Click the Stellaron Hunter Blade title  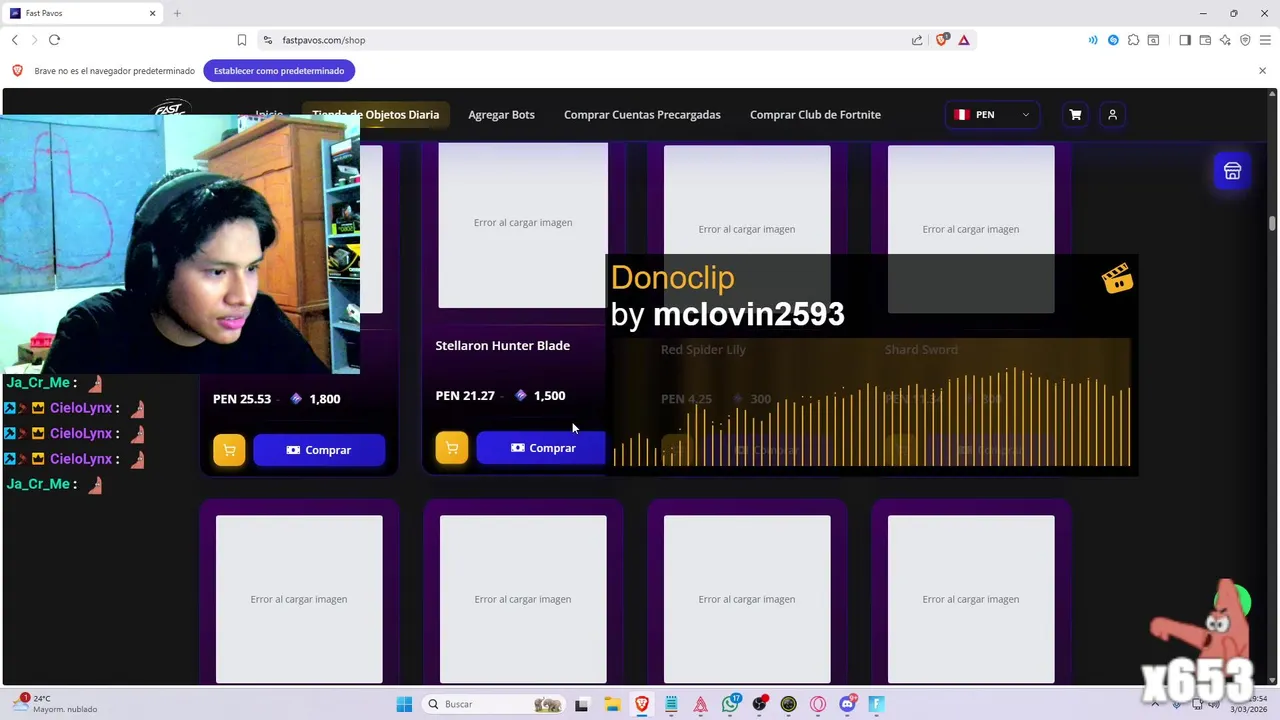coord(503,346)
